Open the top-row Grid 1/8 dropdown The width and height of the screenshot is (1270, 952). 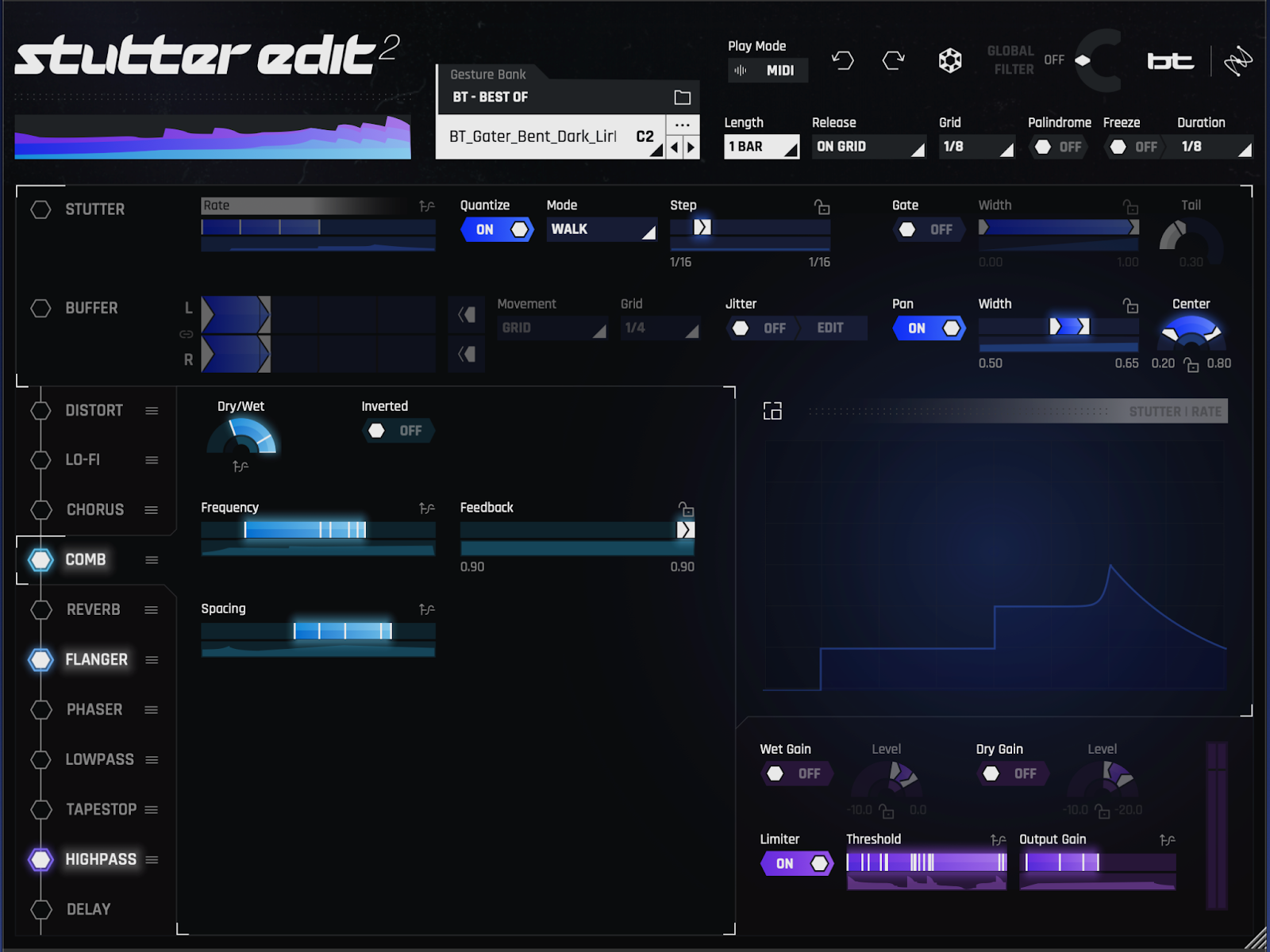[976, 147]
